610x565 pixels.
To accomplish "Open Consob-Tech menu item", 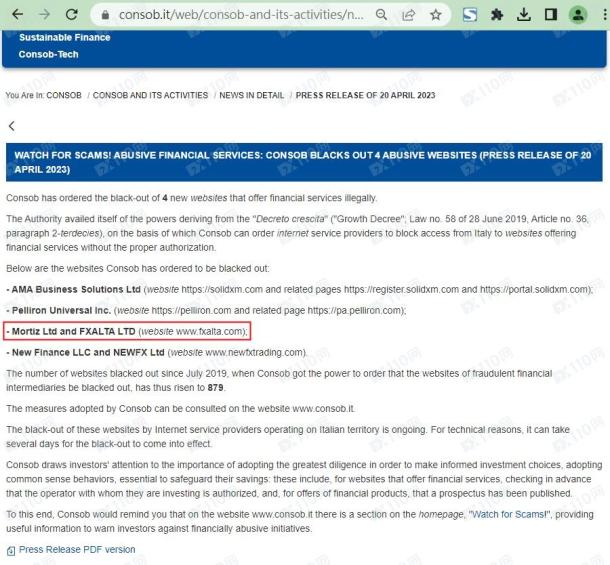I will [48, 54].
